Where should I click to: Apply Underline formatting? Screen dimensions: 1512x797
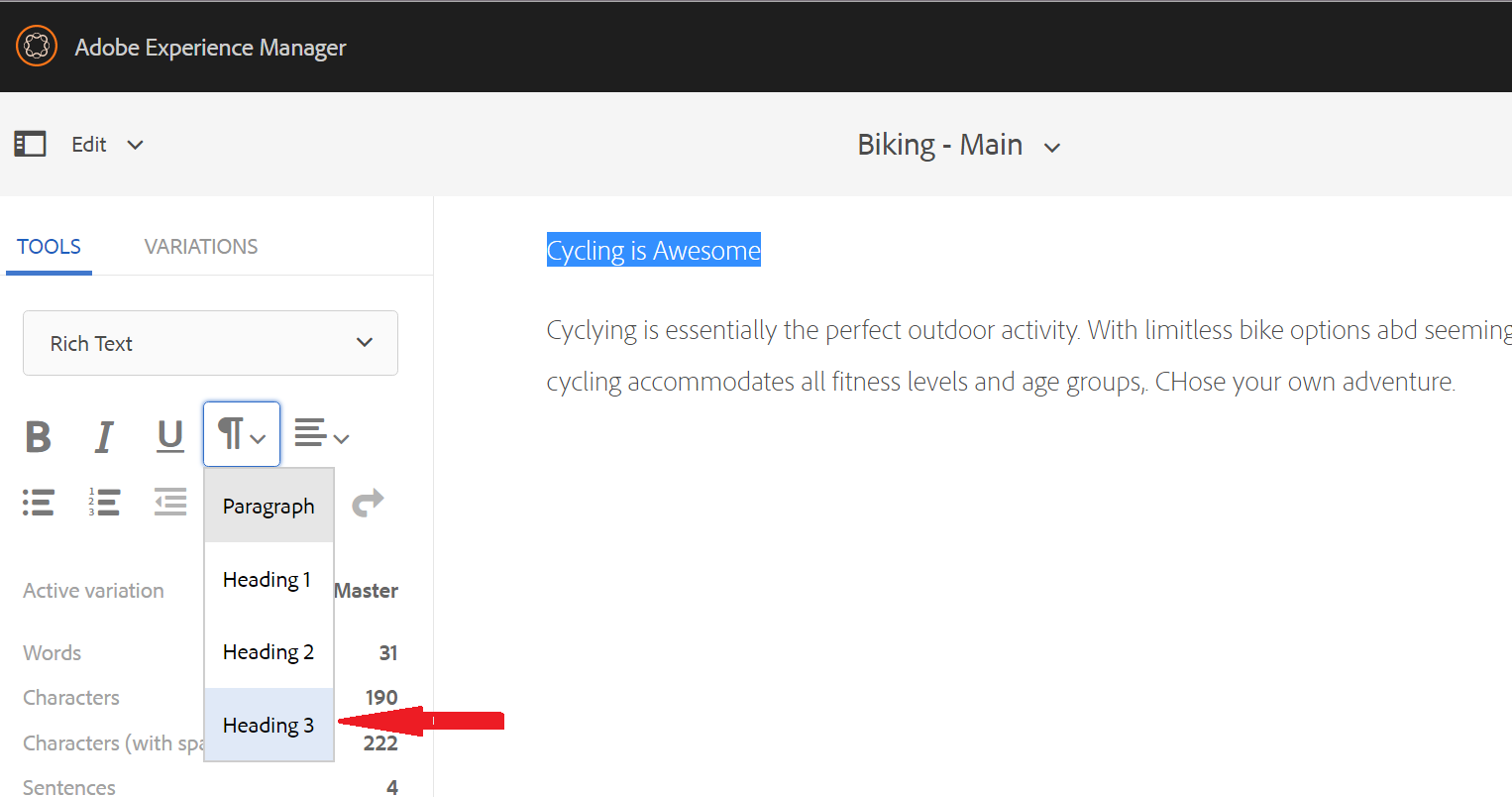170,436
